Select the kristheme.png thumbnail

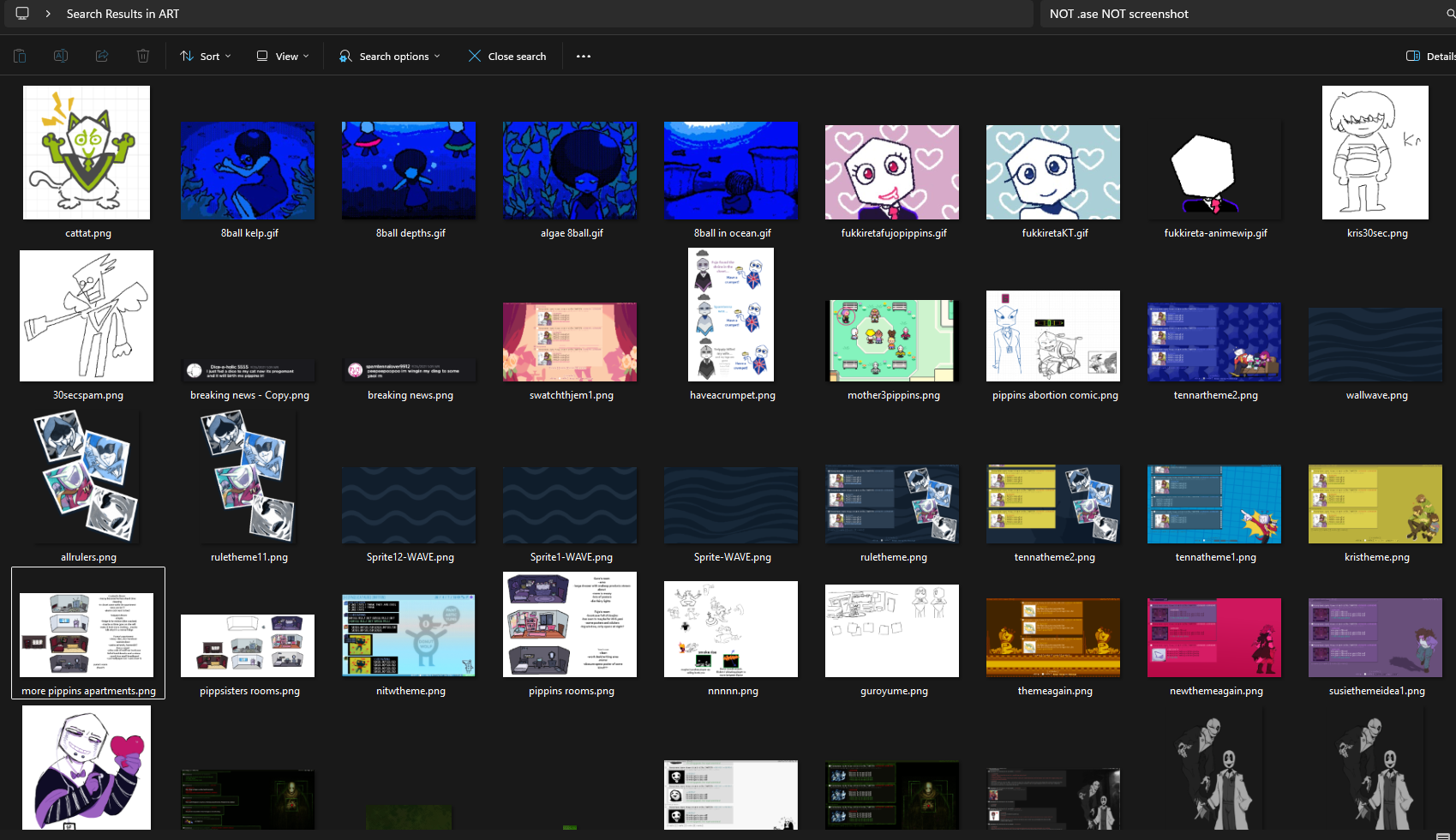1375,504
